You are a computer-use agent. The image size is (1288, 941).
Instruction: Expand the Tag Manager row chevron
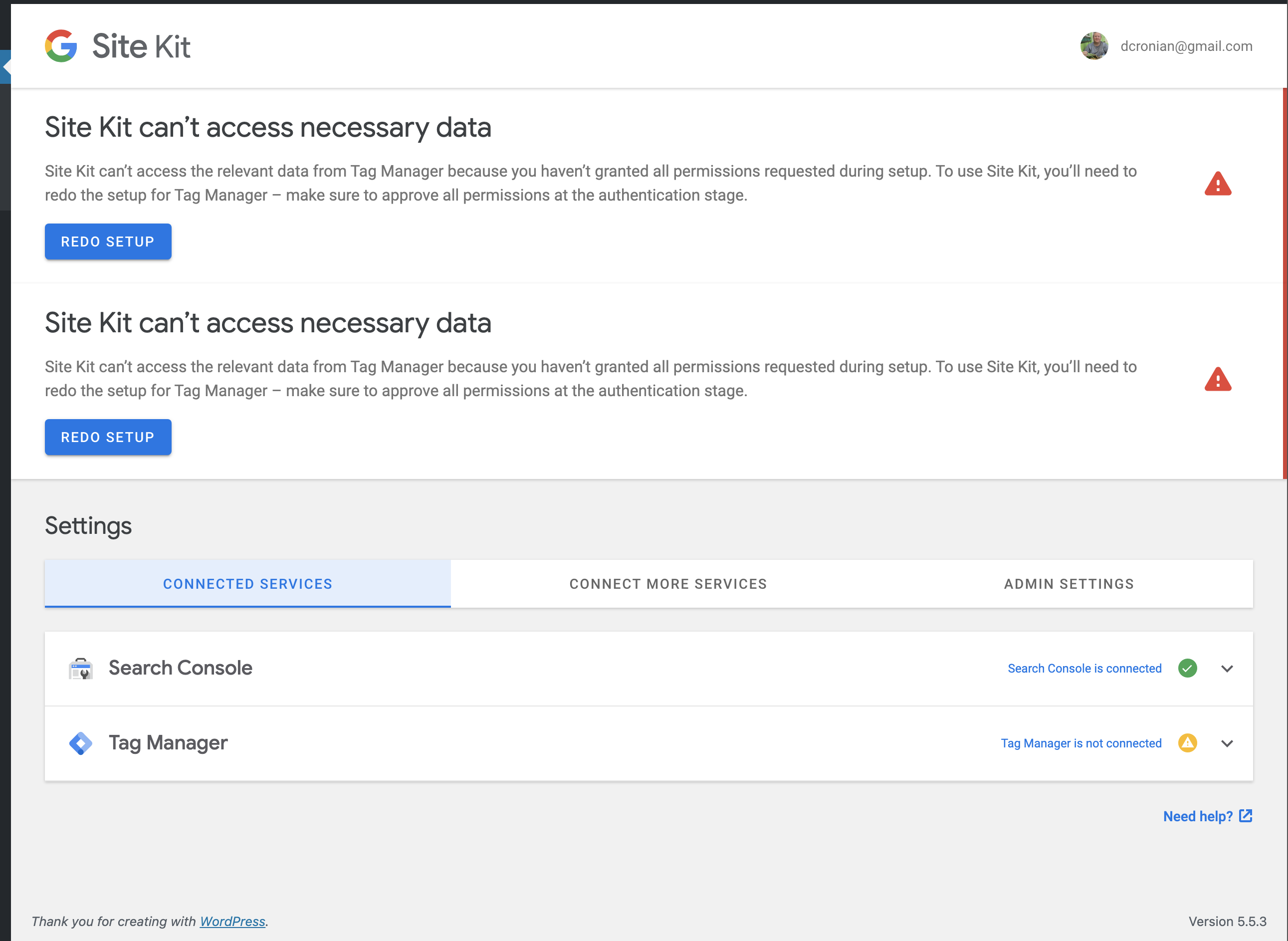(1227, 743)
